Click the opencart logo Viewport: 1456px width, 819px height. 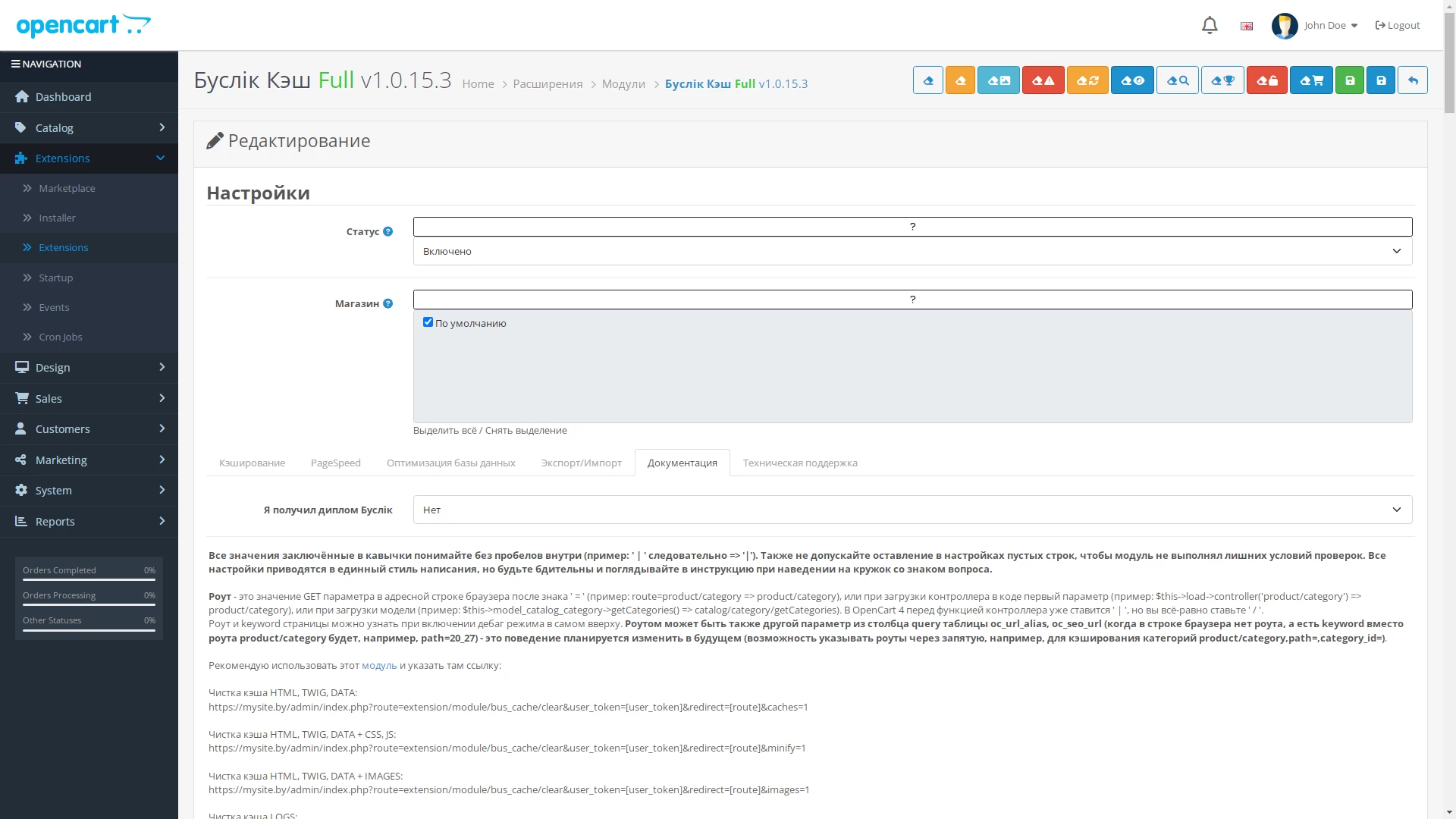83,25
